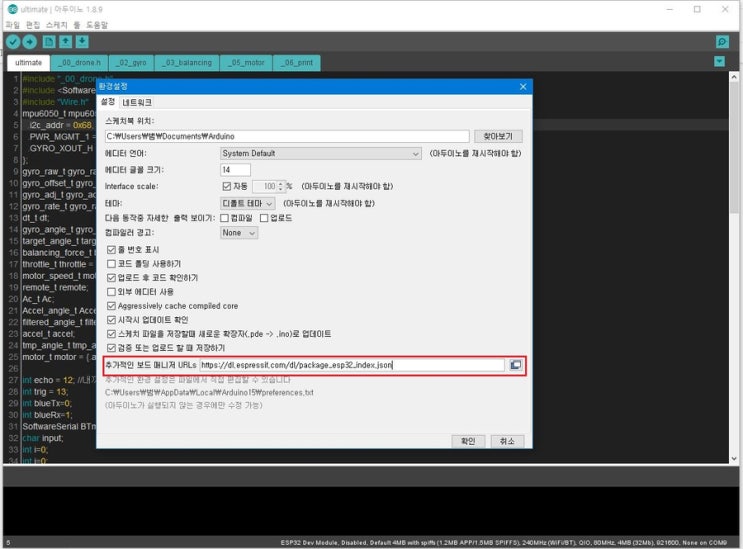Screen dimensions: 743x549
Task: Open the 편집 menu
Action: [33, 25]
